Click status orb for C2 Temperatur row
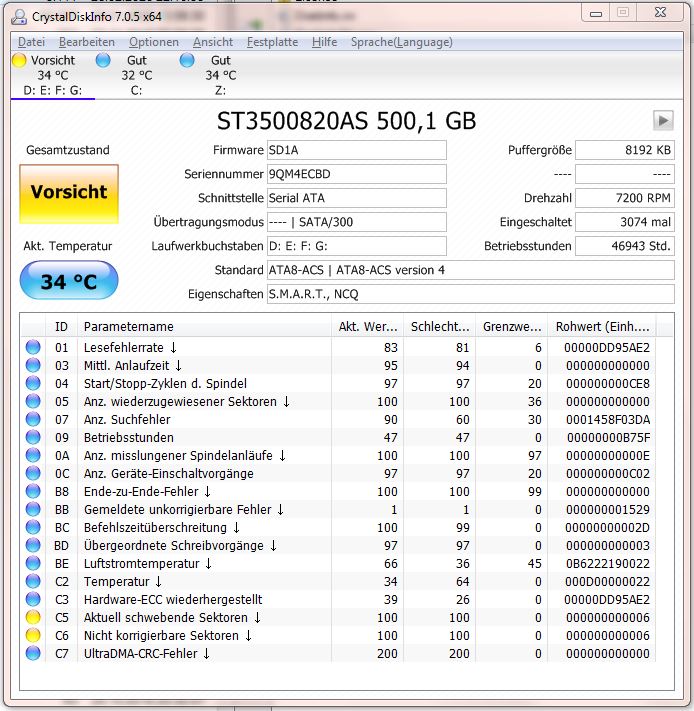Screen dimensions: 694x711 pyautogui.click(x=33, y=581)
